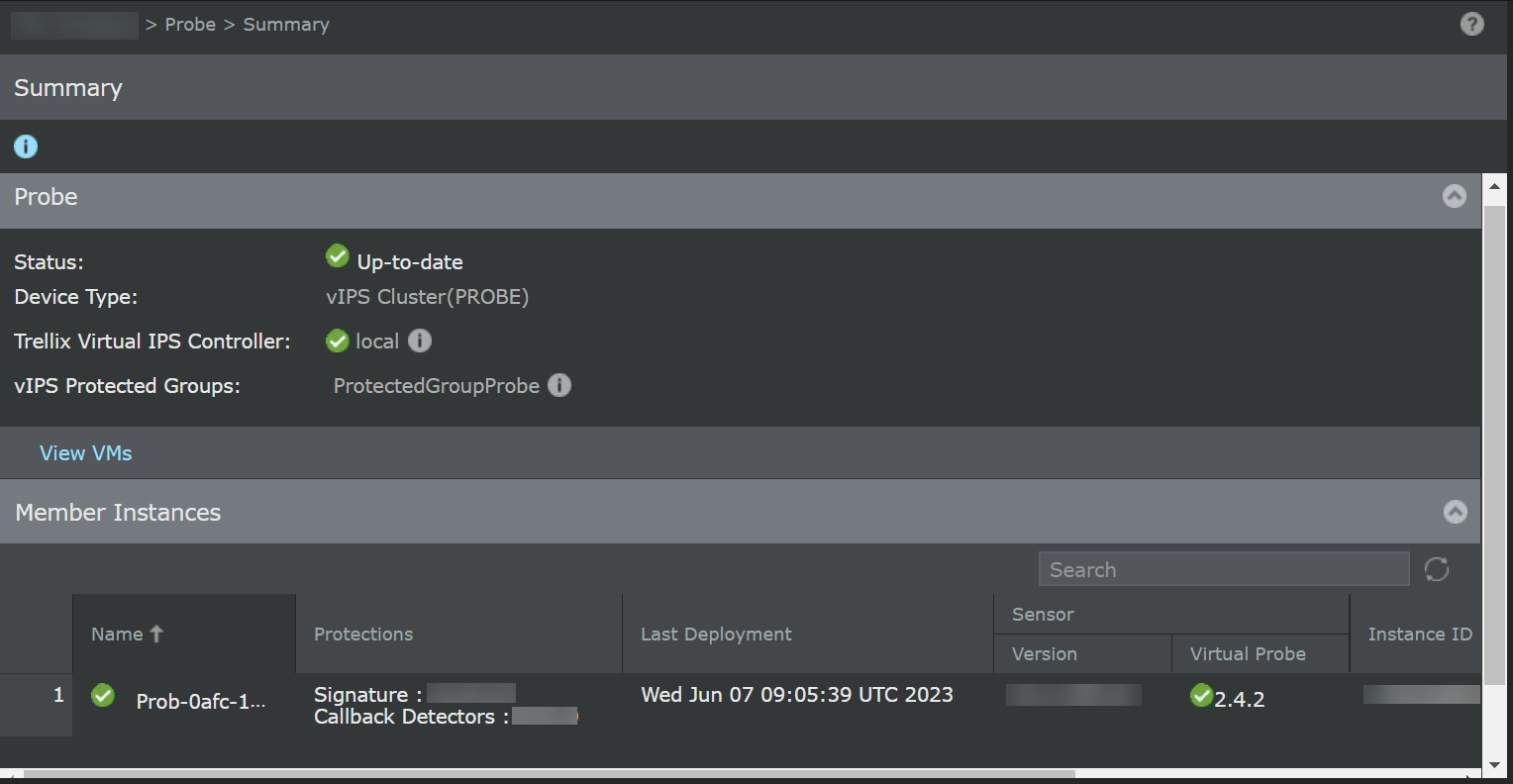Image resolution: width=1513 pixels, height=784 pixels.
Task: Show info for local controller
Action: (x=420, y=341)
